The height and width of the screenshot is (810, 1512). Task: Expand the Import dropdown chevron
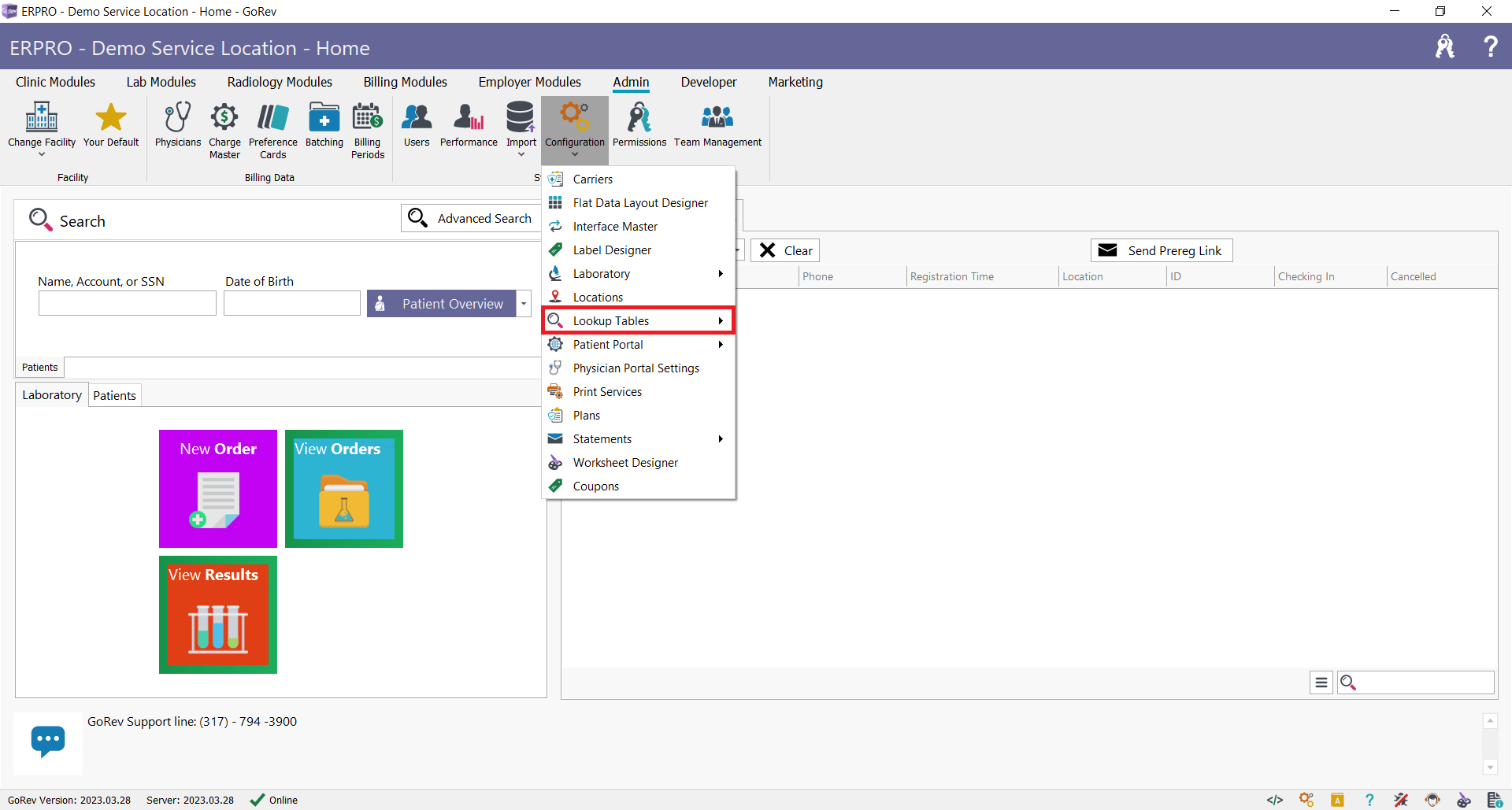click(521, 155)
